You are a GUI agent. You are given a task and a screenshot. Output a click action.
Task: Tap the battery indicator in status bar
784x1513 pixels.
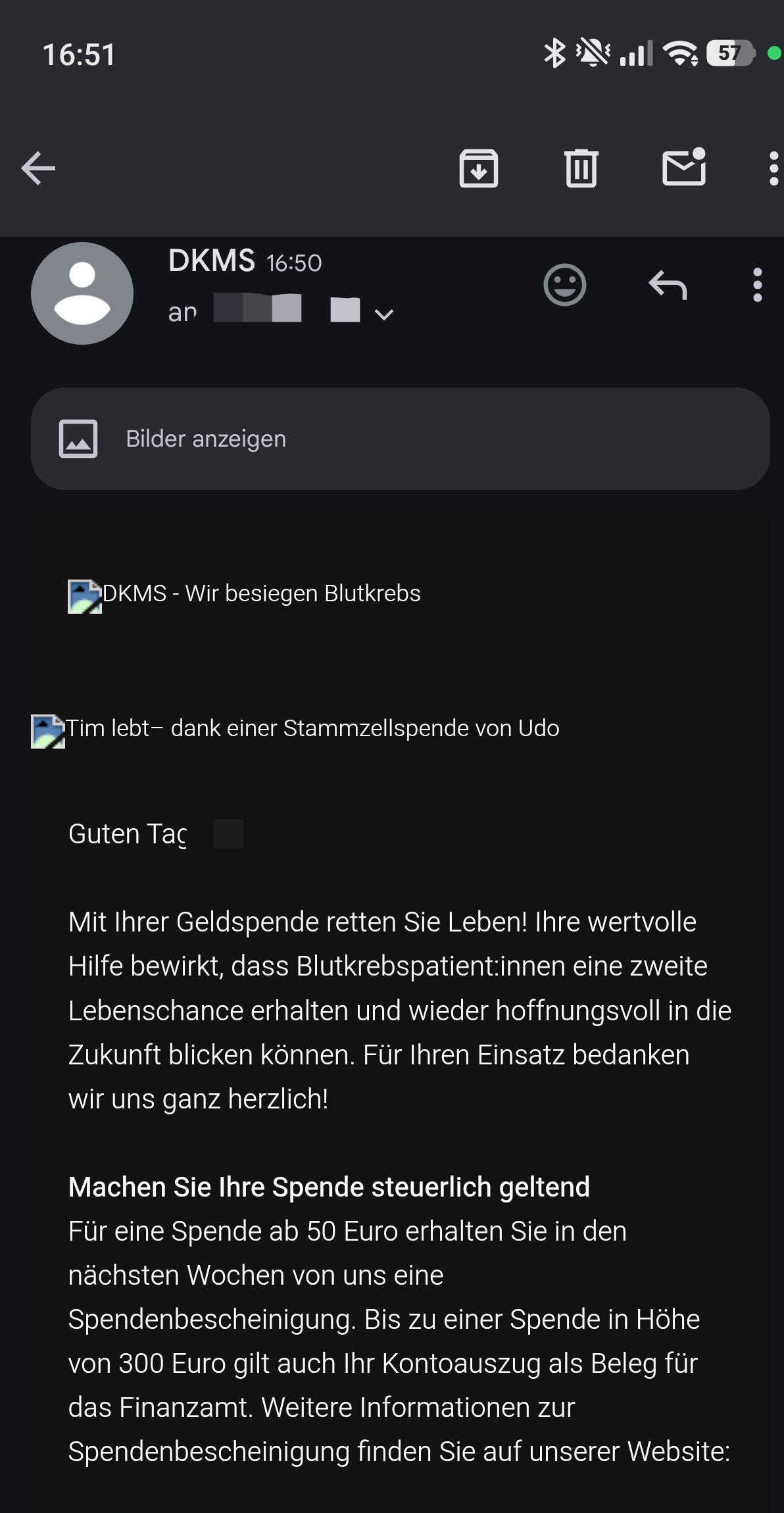pos(730,53)
